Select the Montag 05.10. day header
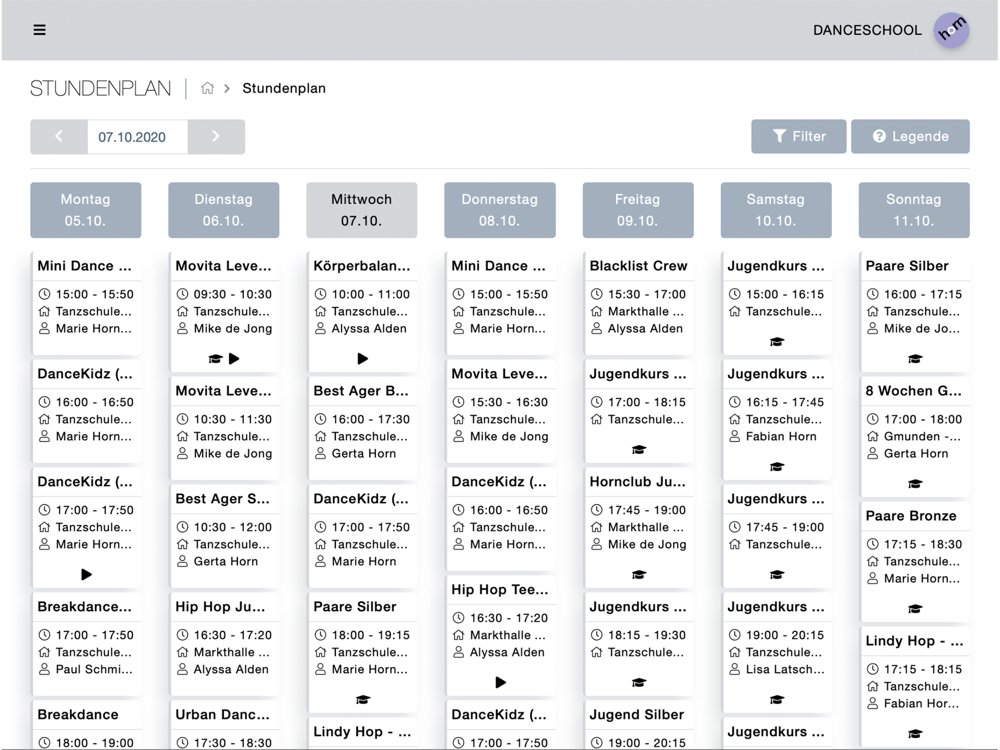This screenshot has width=1000, height=750. [85, 210]
